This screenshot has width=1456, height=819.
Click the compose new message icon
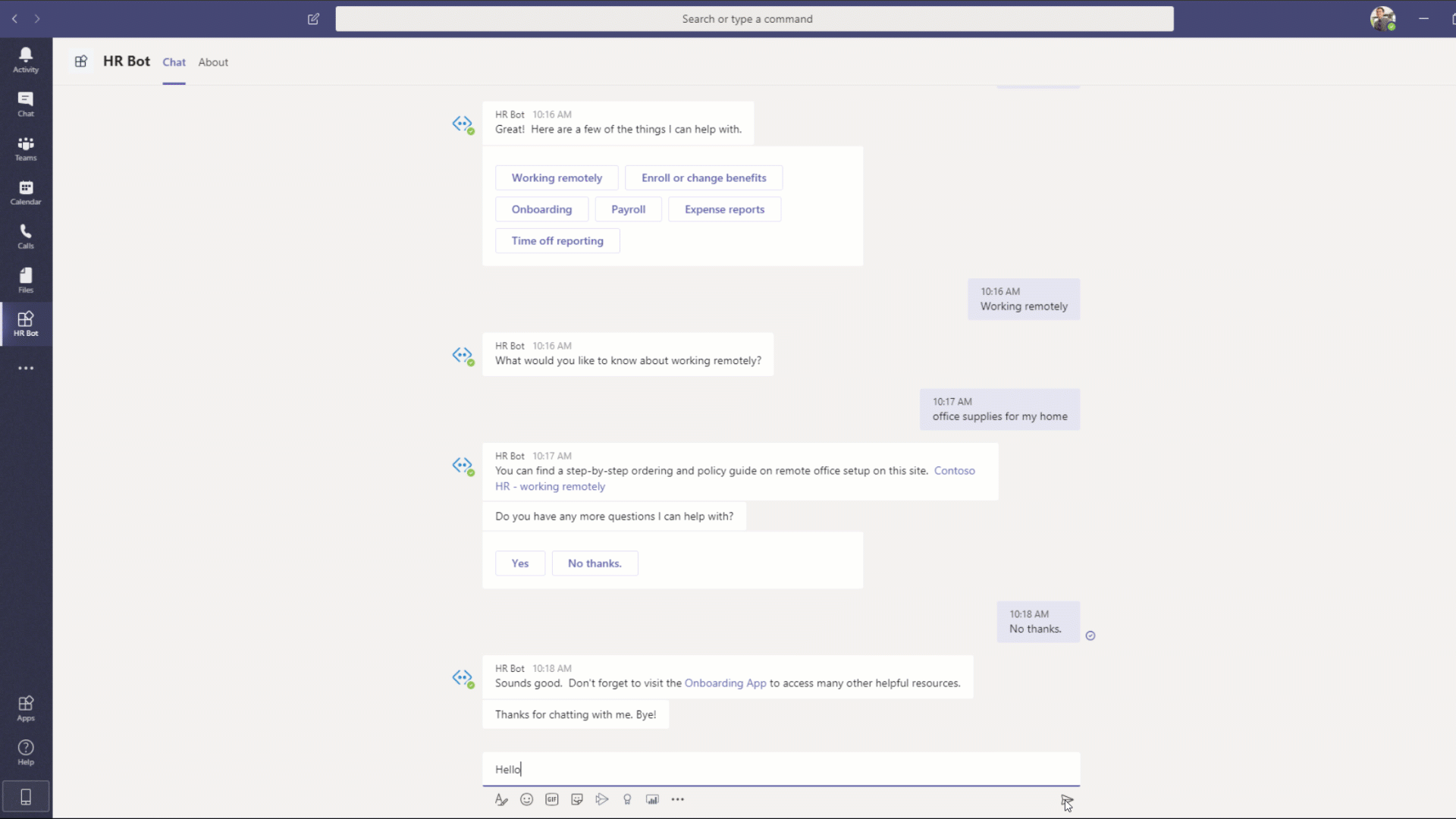pyautogui.click(x=314, y=18)
